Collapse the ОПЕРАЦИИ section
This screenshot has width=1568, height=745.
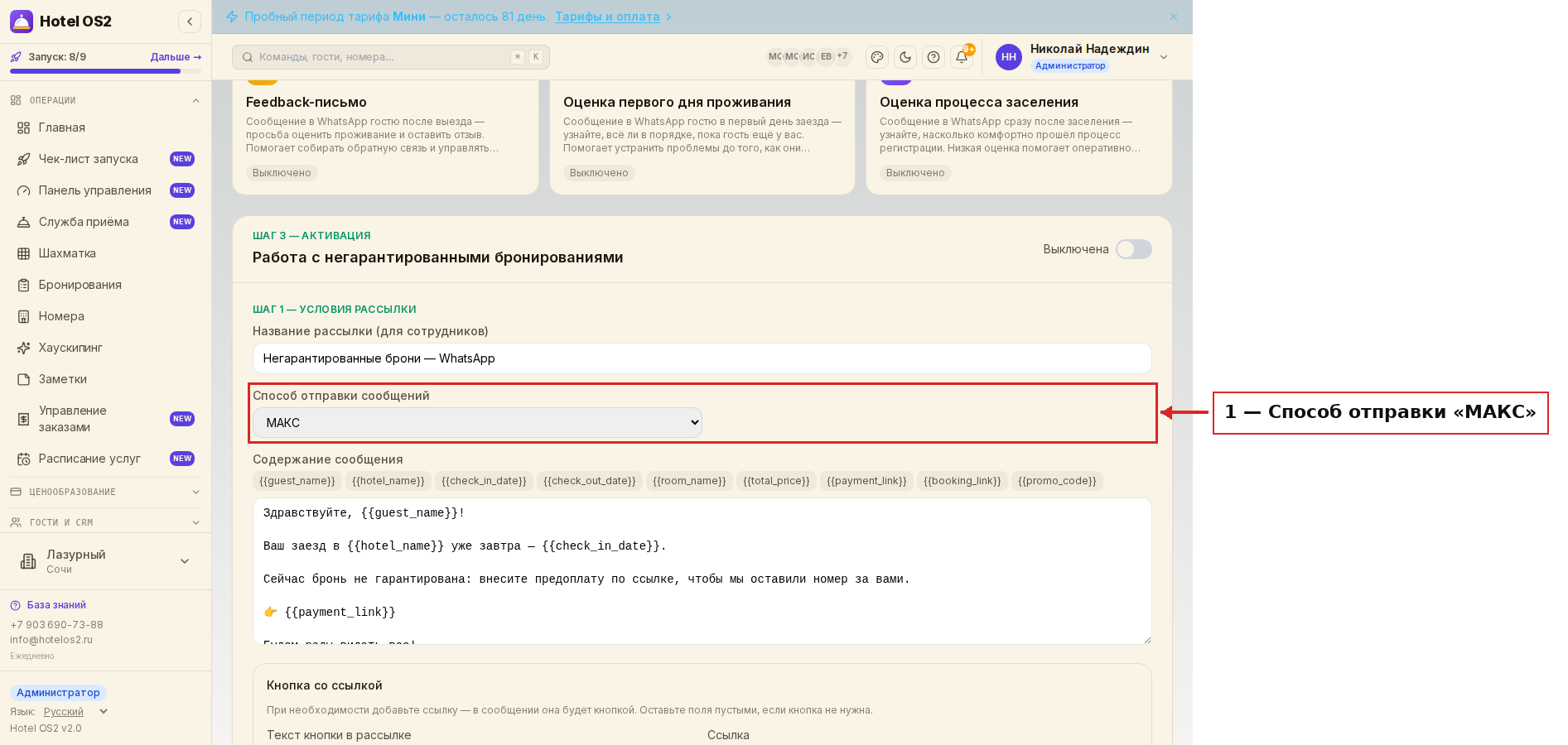tap(105, 100)
